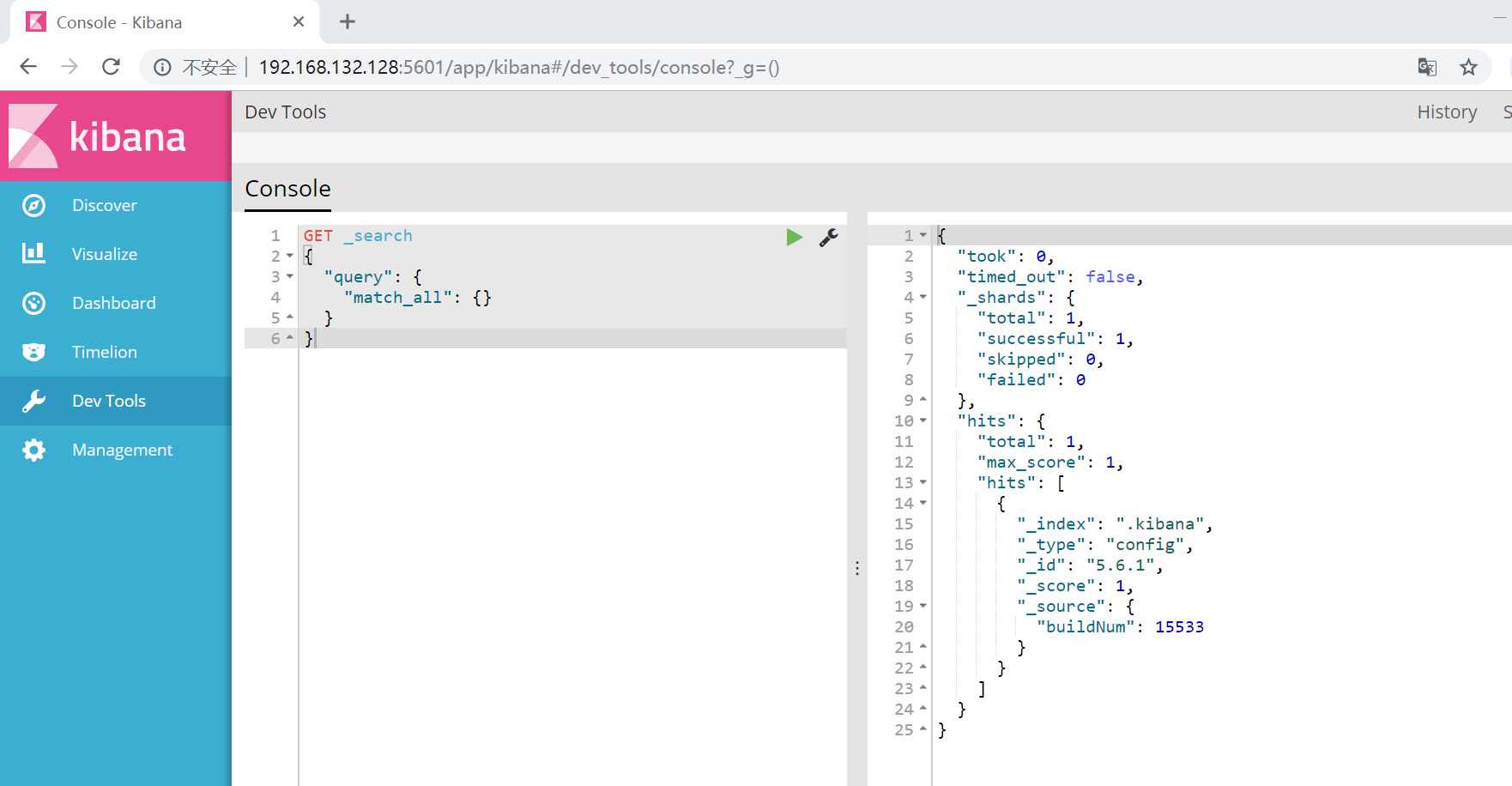Click the "_id": "5.6.1" response line

tap(1090, 565)
